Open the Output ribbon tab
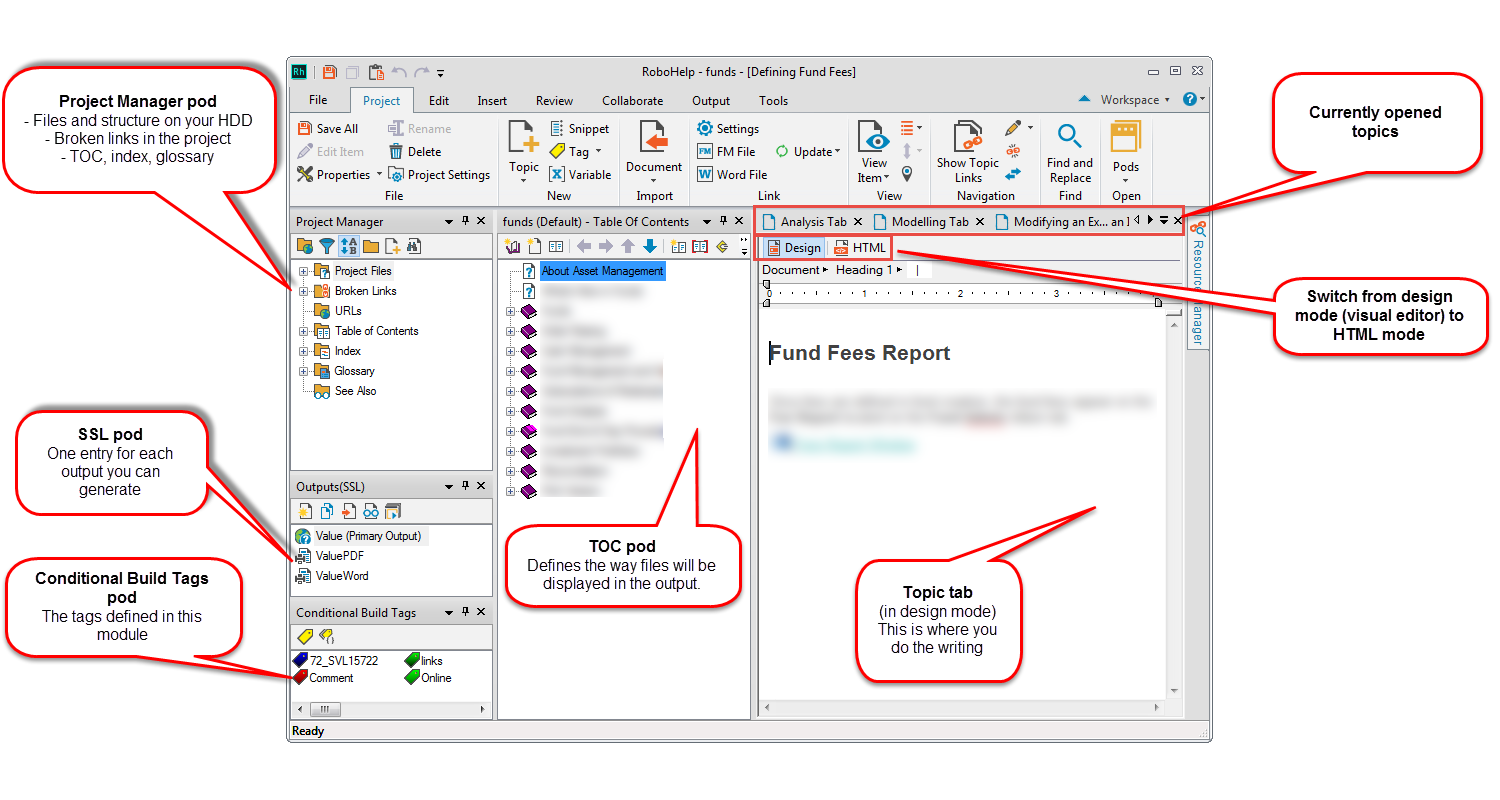 711,101
